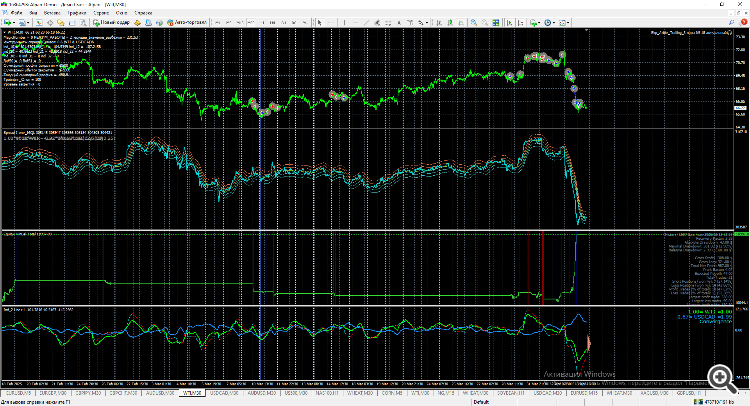The height and width of the screenshot is (406, 750).
Task: Open the chart templates icon
Action: click(x=562, y=22)
